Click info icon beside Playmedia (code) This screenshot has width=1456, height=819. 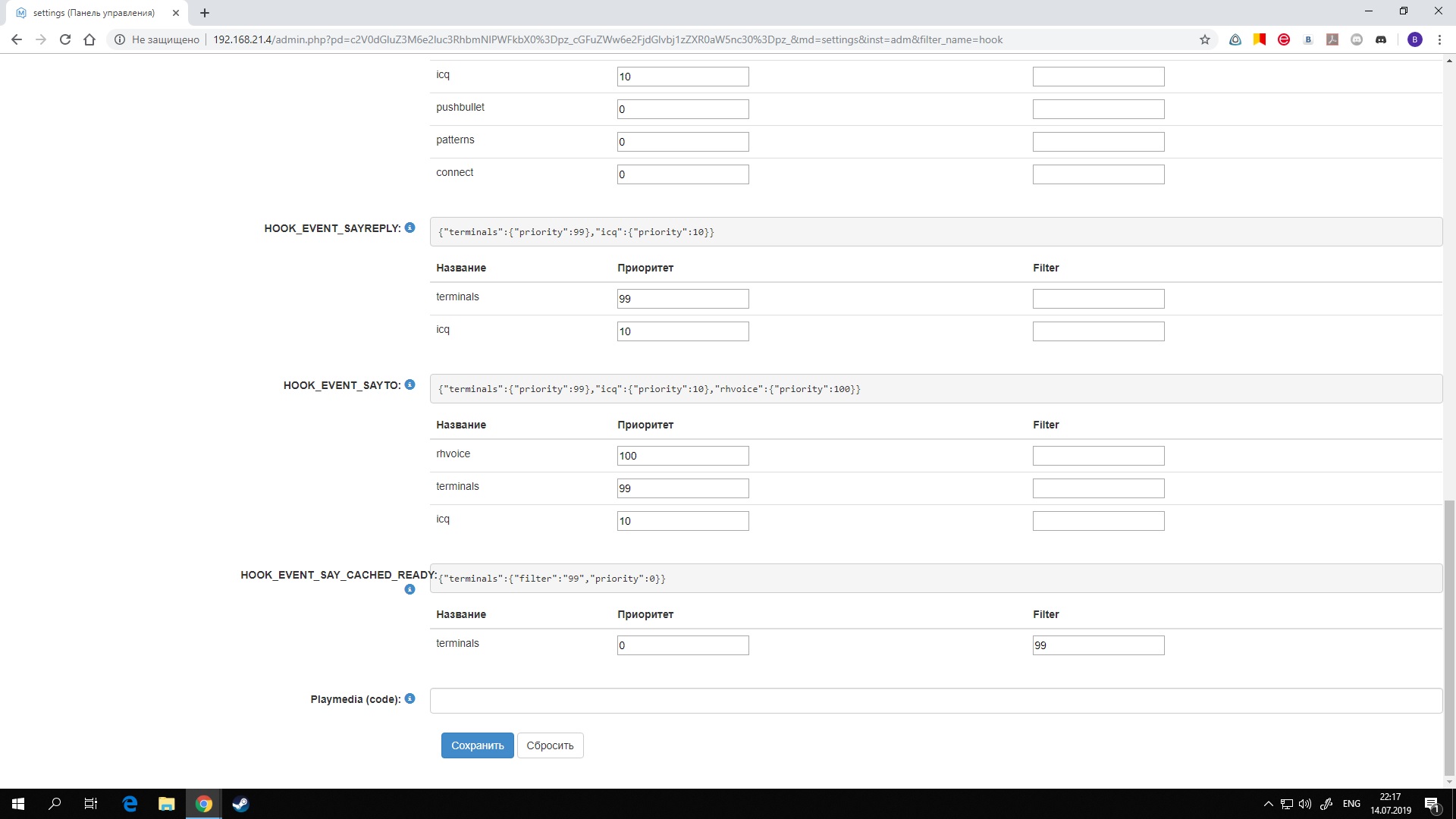(409, 698)
